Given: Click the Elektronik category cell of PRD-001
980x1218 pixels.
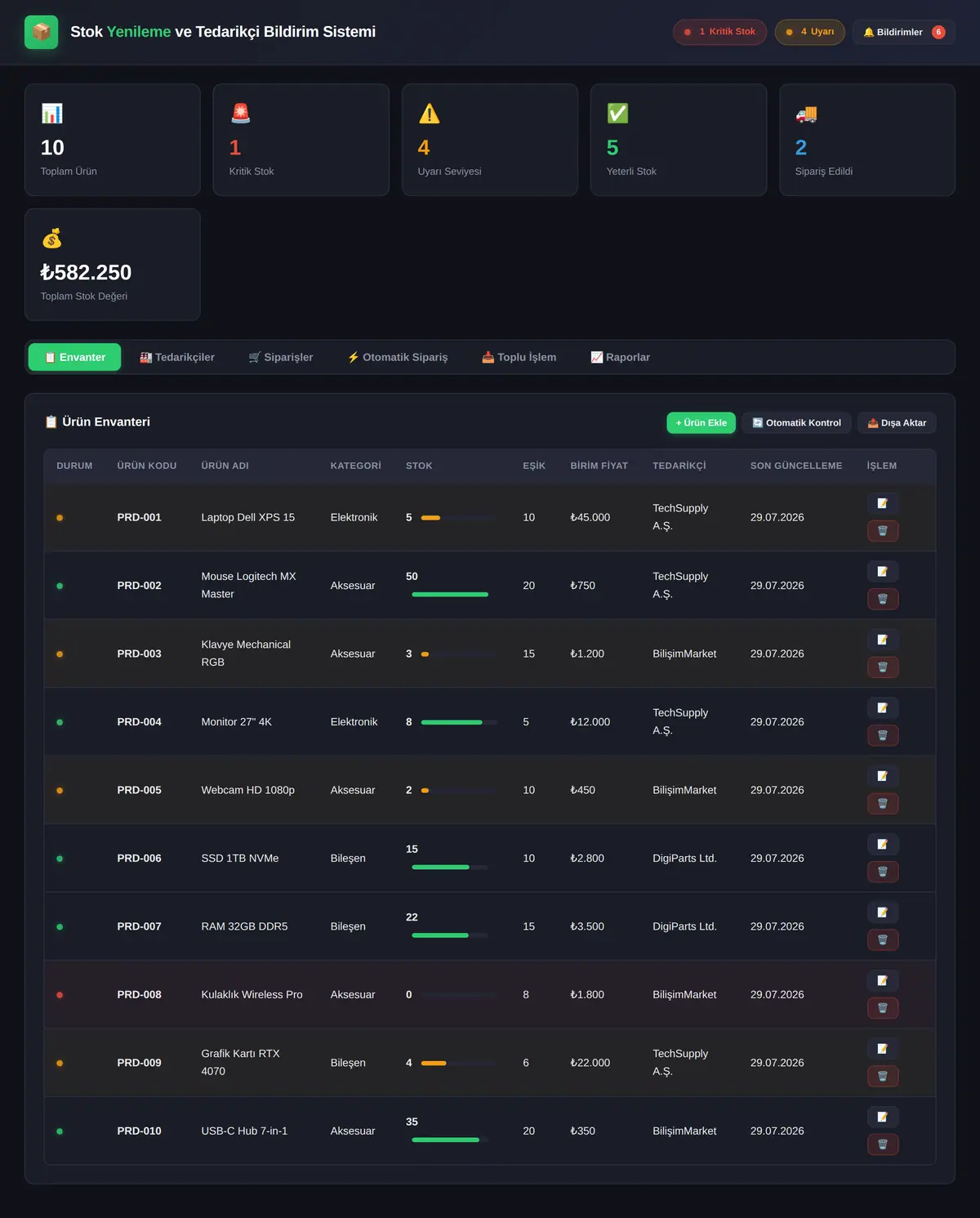Looking at the screenshot, I should point(354,518).
